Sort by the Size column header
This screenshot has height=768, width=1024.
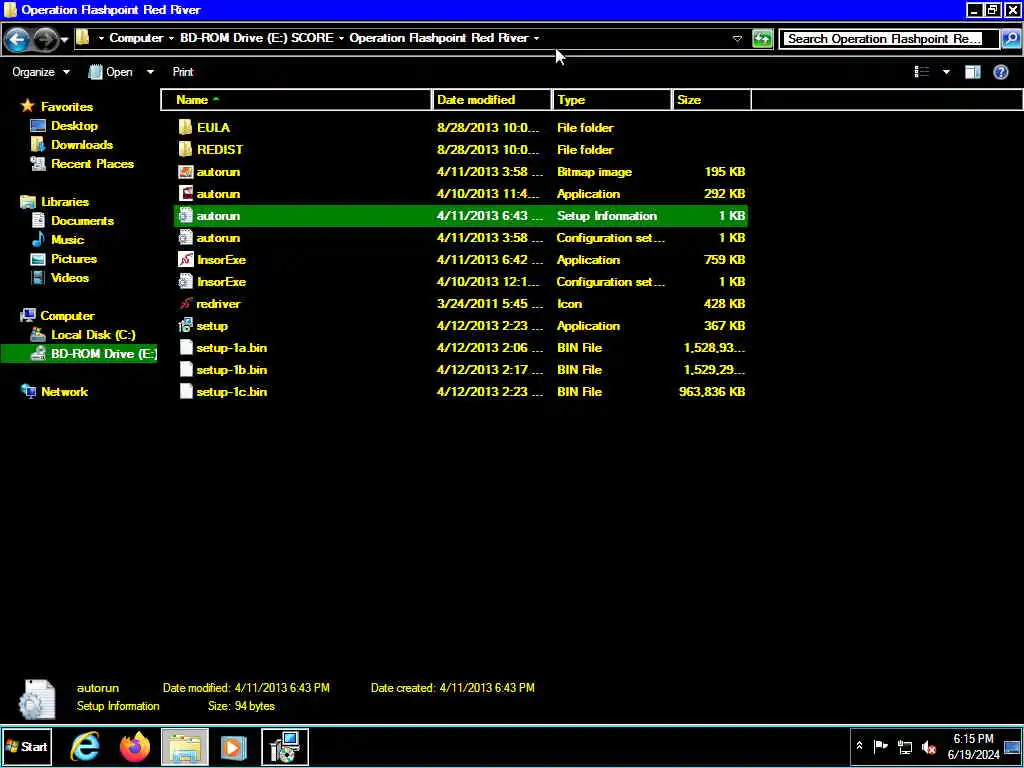point(711,100)
